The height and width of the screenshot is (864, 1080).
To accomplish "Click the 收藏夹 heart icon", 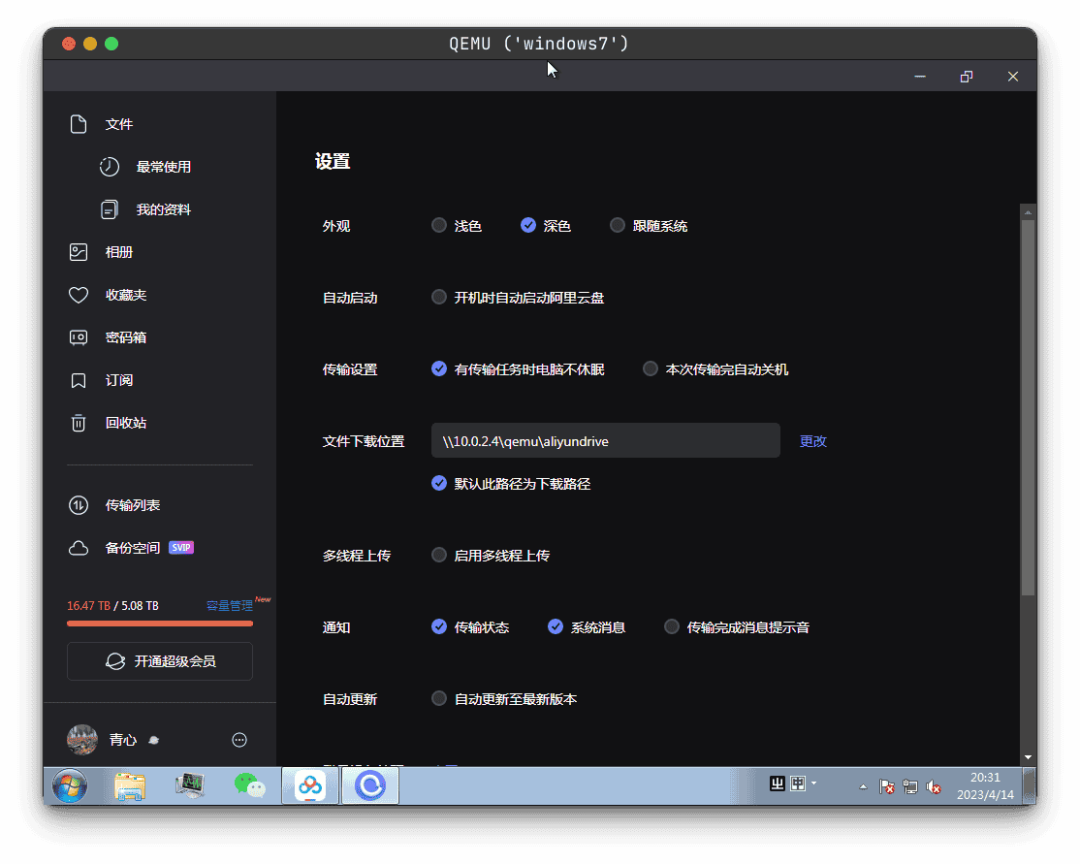I will point(79,295).
